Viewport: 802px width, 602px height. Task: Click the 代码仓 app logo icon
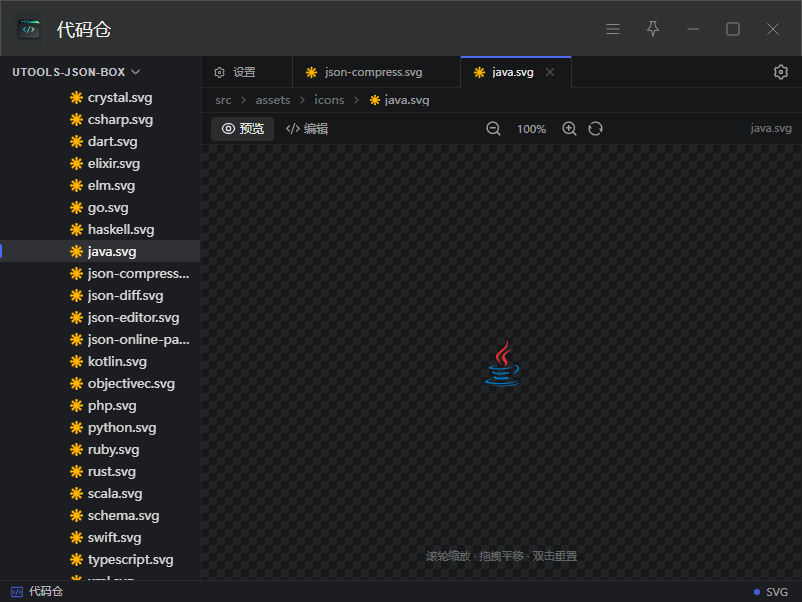(x=29, y=29)
